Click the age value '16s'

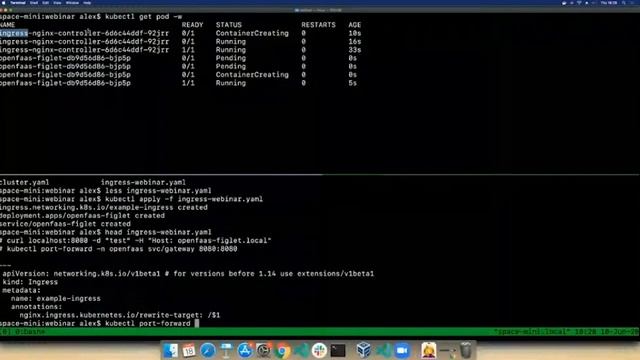[355, 42]
